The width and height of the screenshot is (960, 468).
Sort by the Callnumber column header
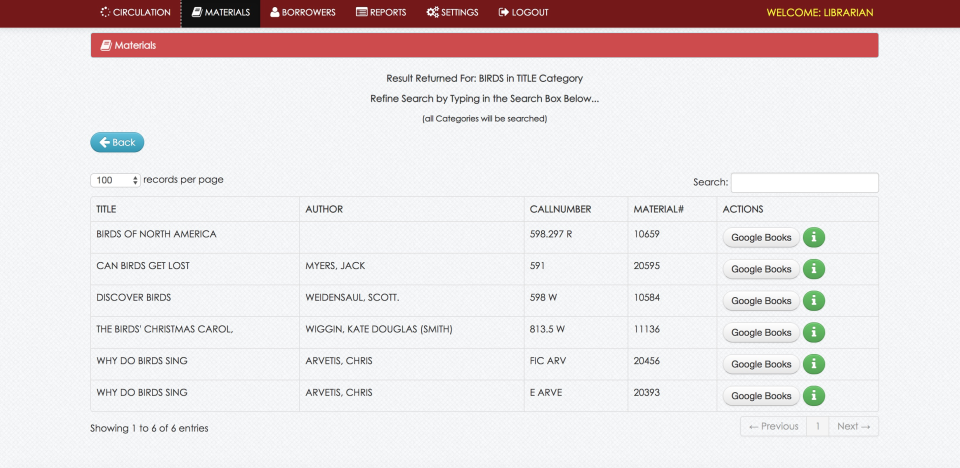click(x=576, y=209)
